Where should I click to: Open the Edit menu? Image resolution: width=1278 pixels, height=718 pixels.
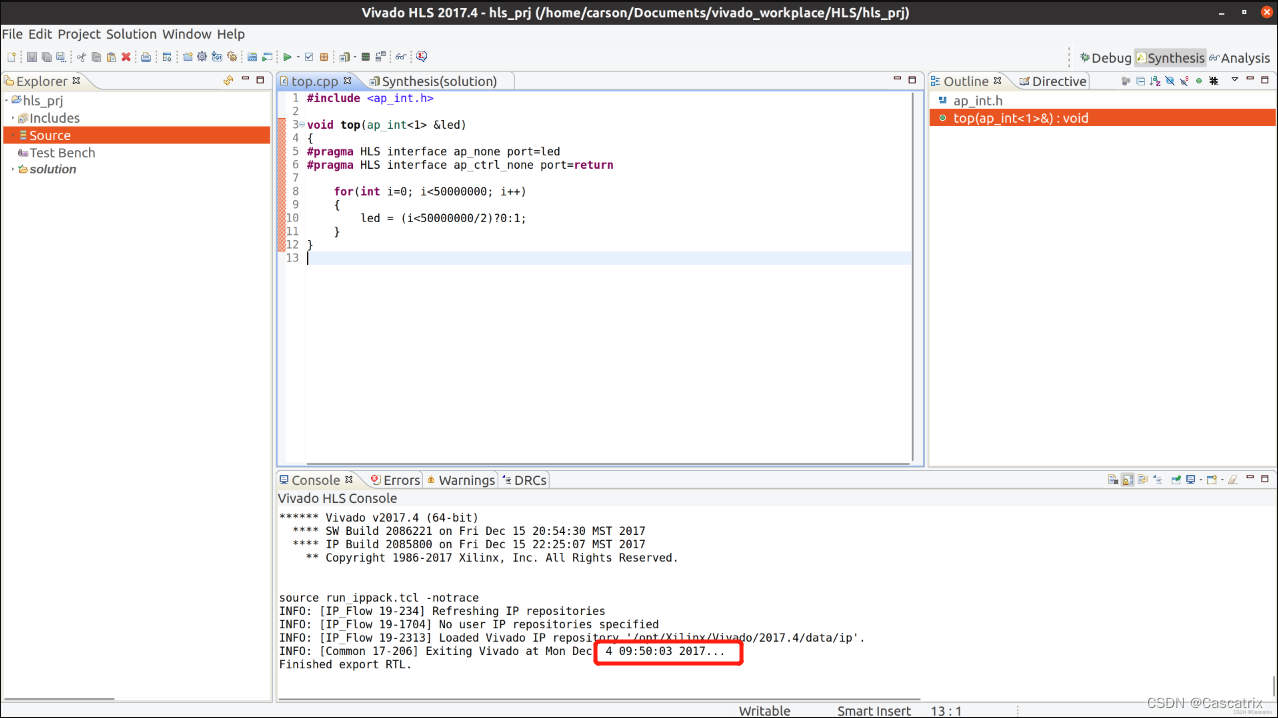coord(40,34)
